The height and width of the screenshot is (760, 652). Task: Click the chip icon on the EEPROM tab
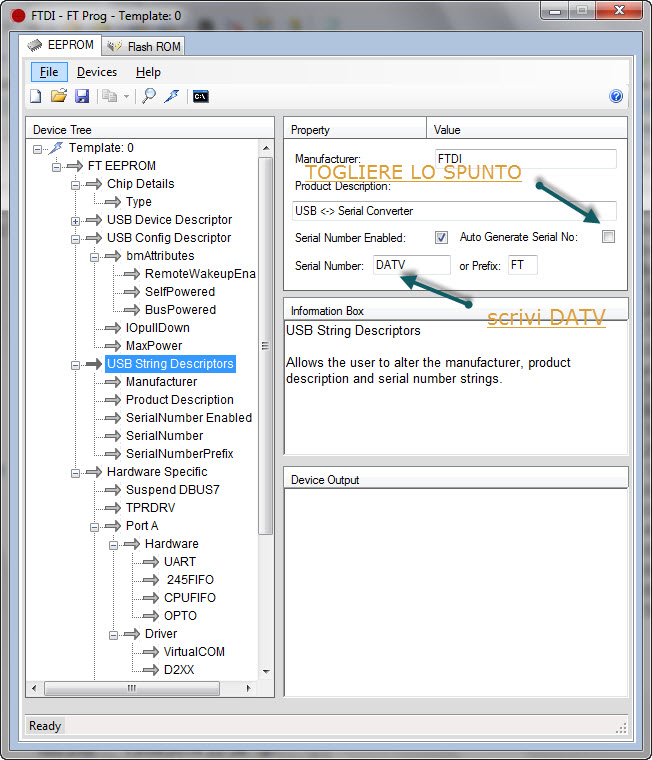(35, 45)
